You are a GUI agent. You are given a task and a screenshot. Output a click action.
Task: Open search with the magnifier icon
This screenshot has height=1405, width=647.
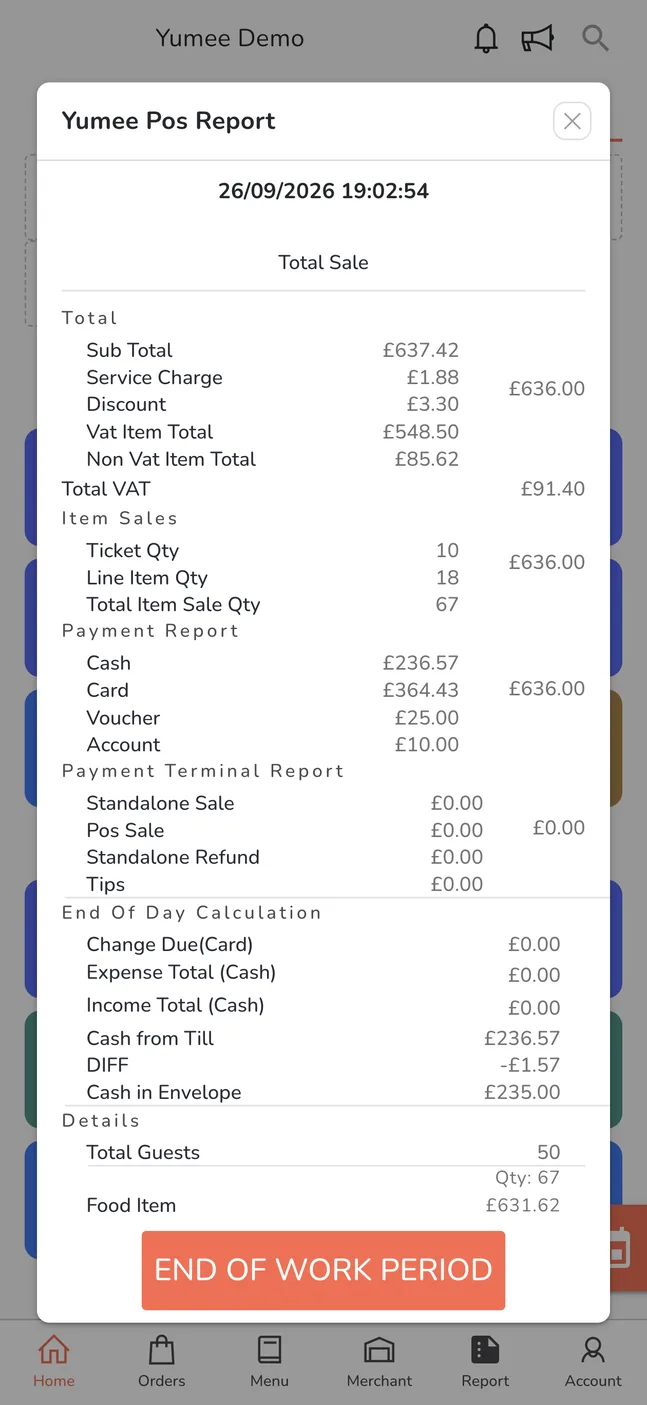[x=595, y=38]
